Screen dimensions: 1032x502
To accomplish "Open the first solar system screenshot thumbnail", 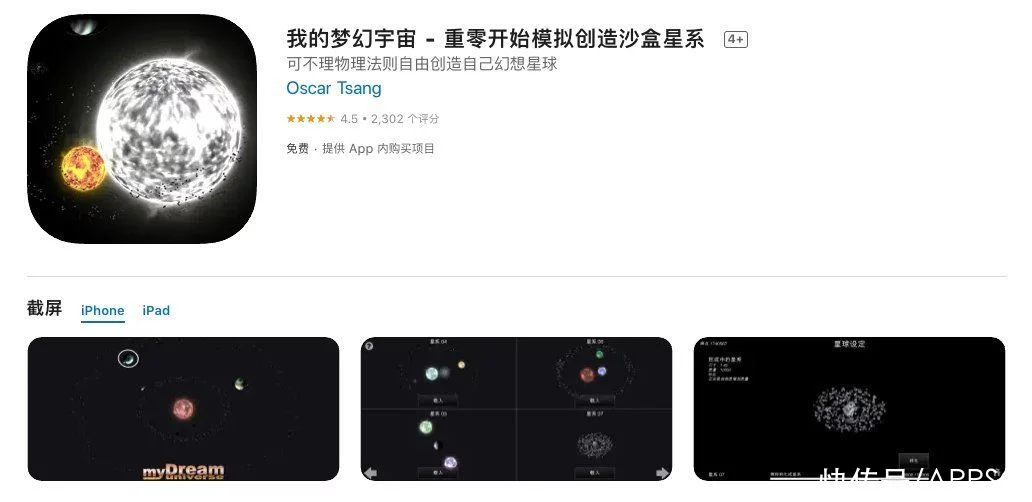I will (183, 409).
